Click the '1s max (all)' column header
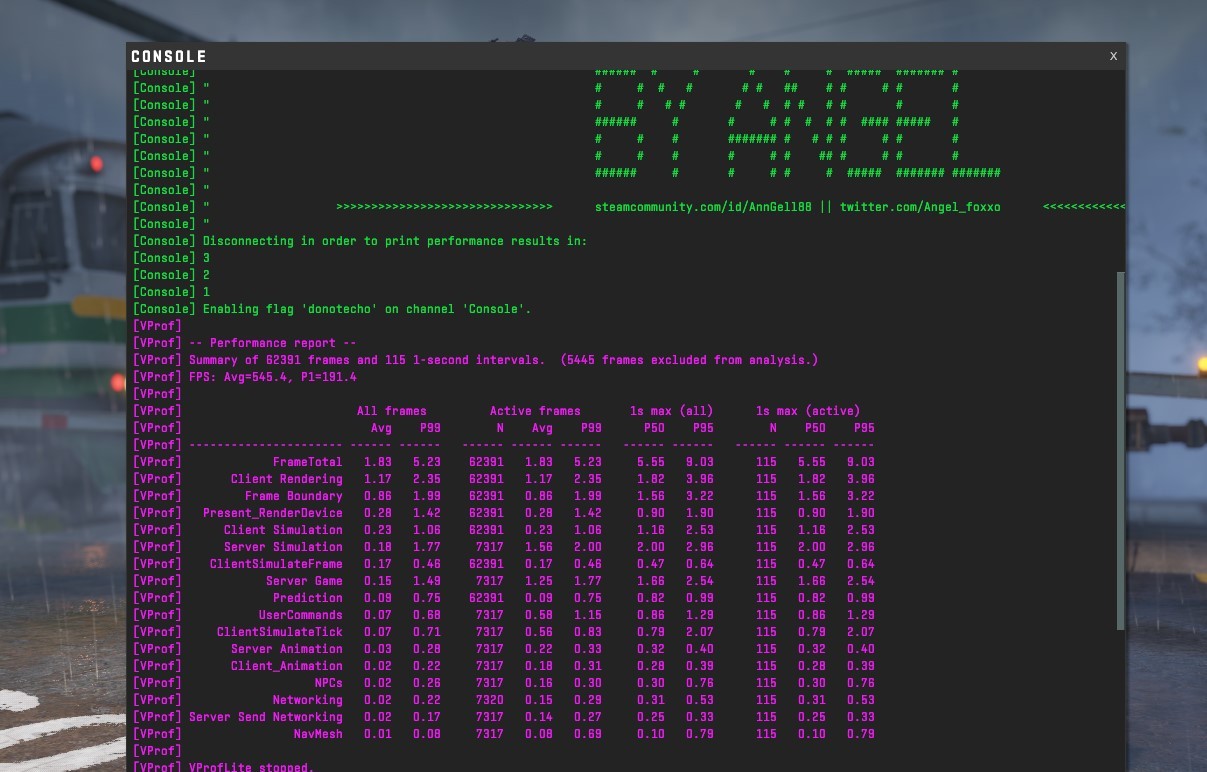The height and width of the screenshot is (772, 1207). [672, 411]
